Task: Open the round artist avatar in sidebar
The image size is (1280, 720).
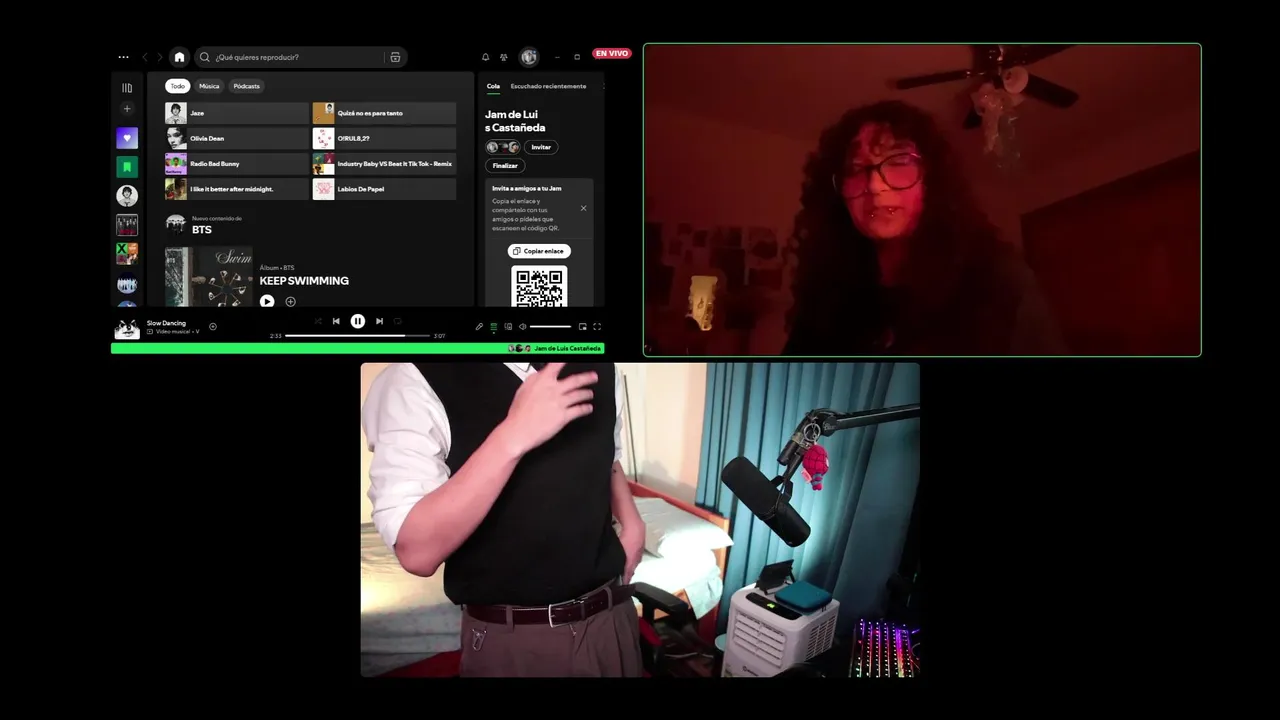Action: pyautogui.click(x=127, y=196)
